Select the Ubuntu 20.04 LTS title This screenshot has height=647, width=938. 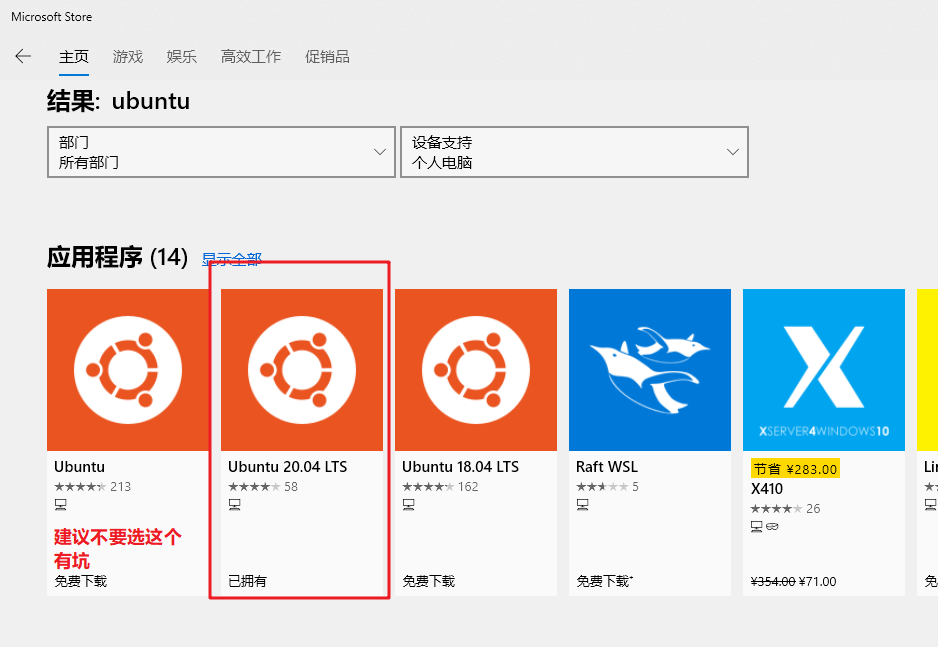pos(288,466)
